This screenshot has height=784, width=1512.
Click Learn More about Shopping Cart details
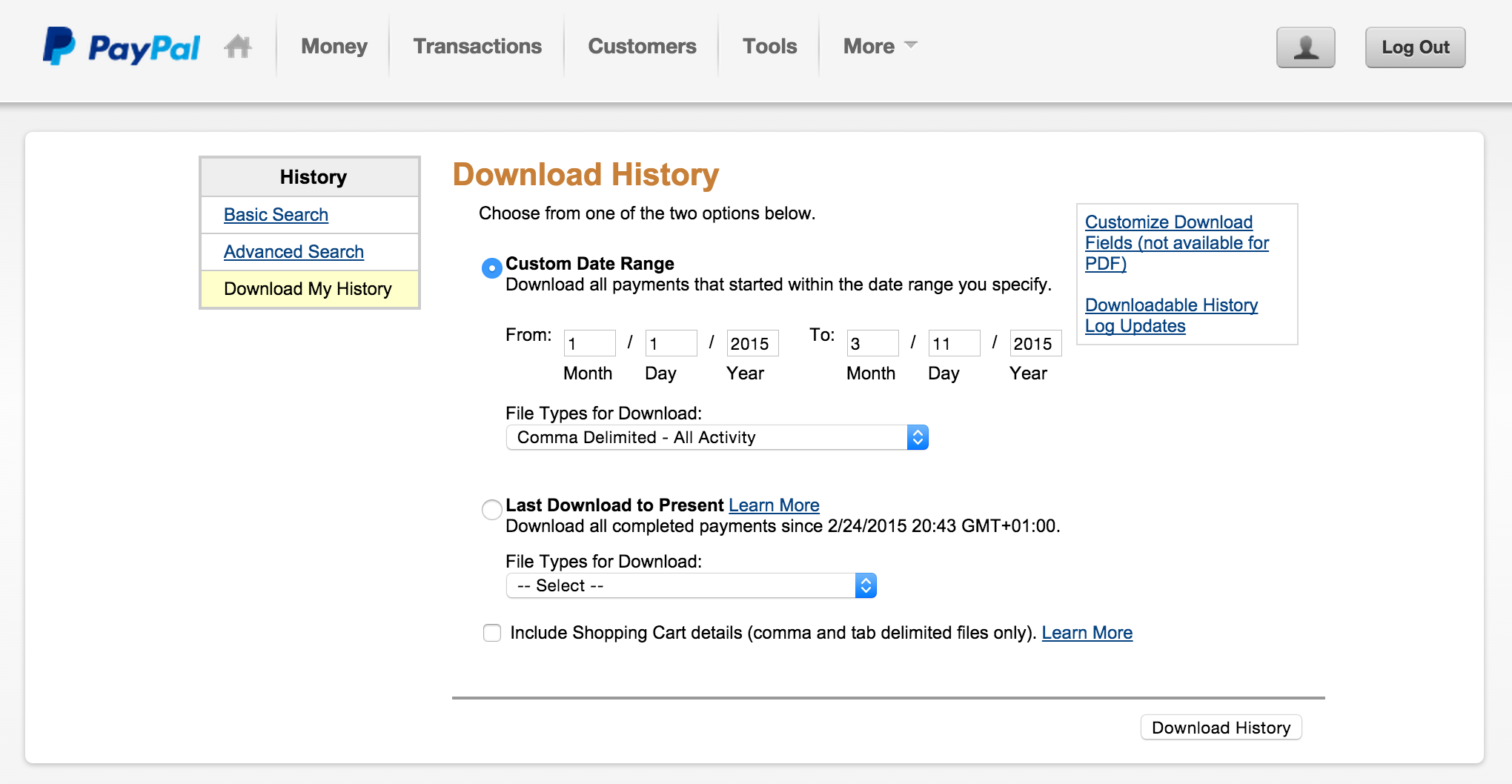pos(1087,633)
